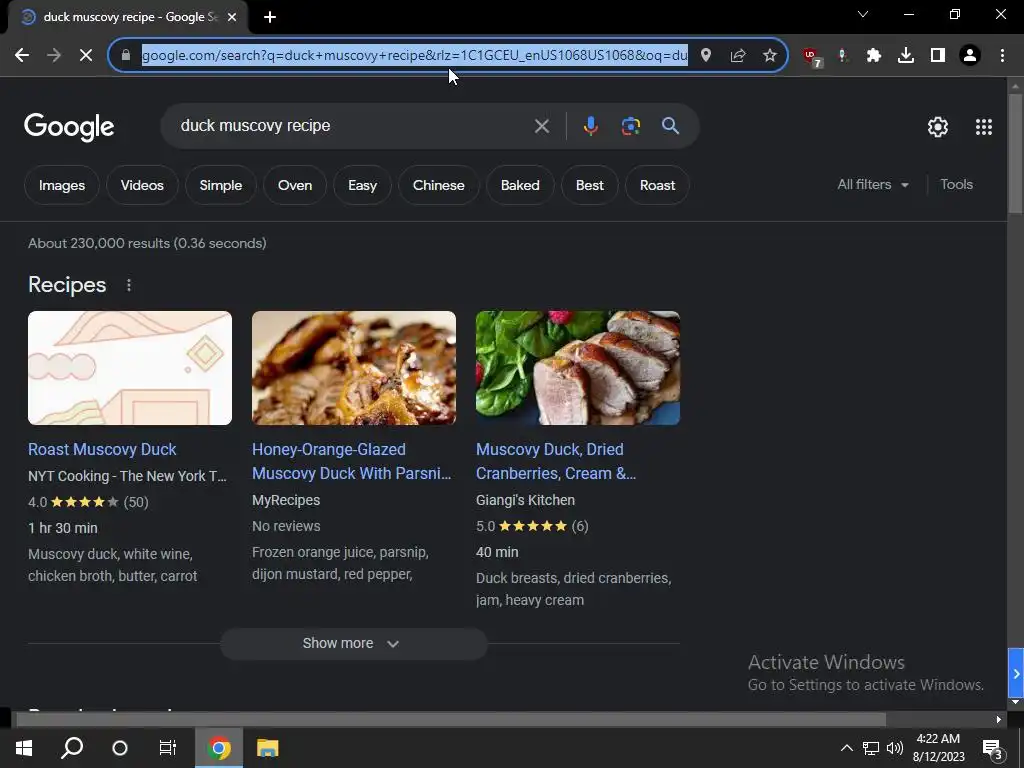Open Chrome profile menu
Image resolution: width=1024 pixels, height=768 pixels.
[970, 56]
